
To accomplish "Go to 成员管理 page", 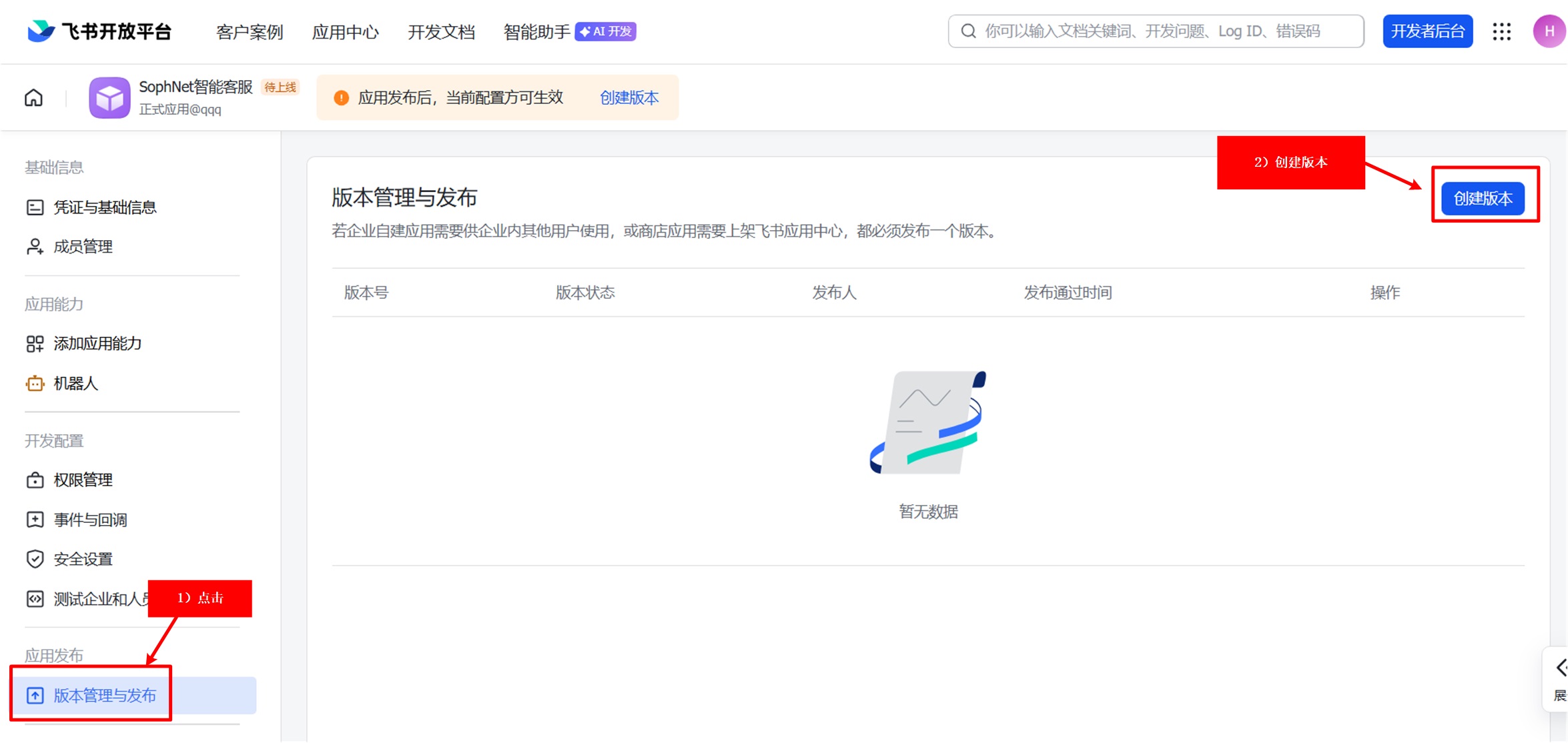I will coord(83,247).
